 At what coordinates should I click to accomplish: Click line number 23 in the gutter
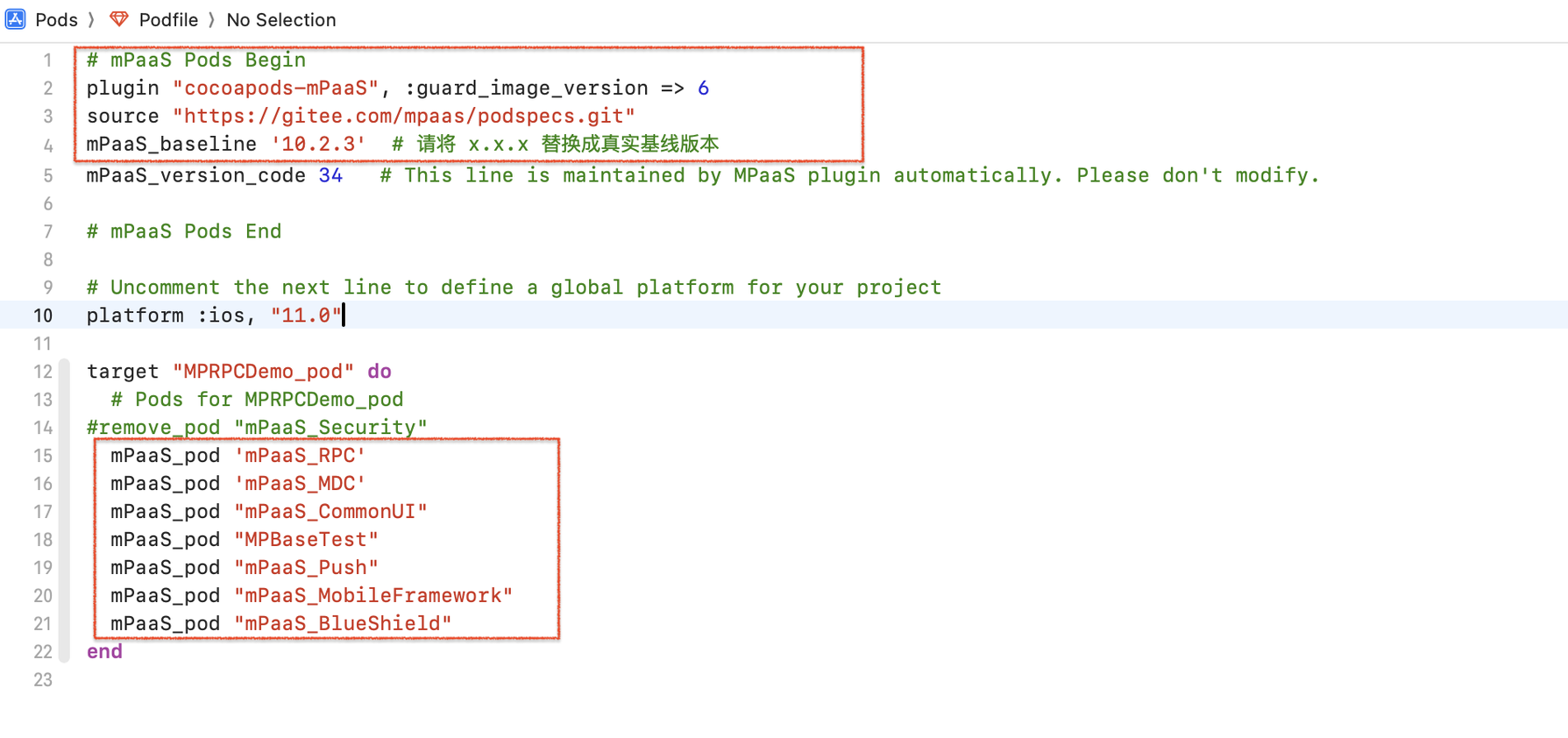(x=43, y=680)
